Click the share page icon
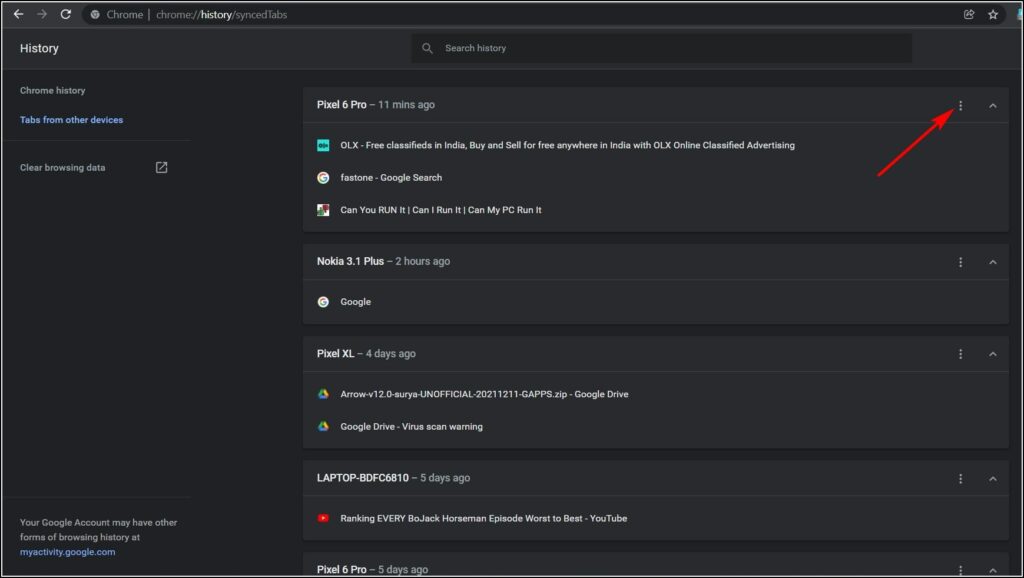1024x578 pixels. click(969, 14)
